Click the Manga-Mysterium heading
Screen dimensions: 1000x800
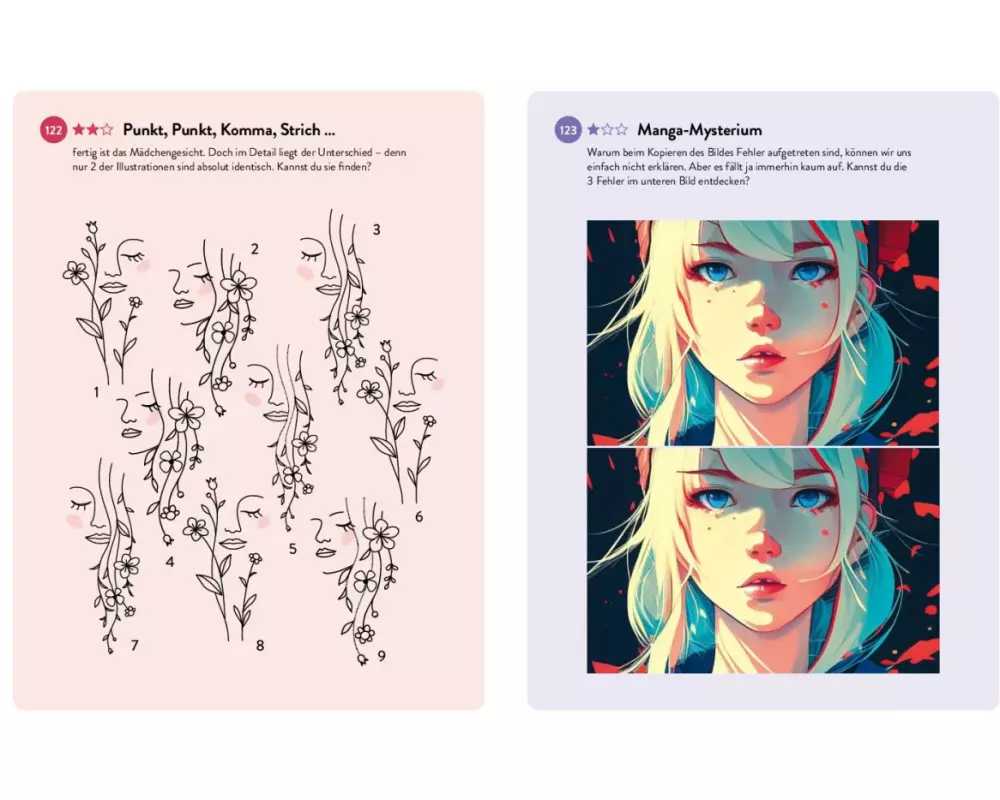pos(699,130)
